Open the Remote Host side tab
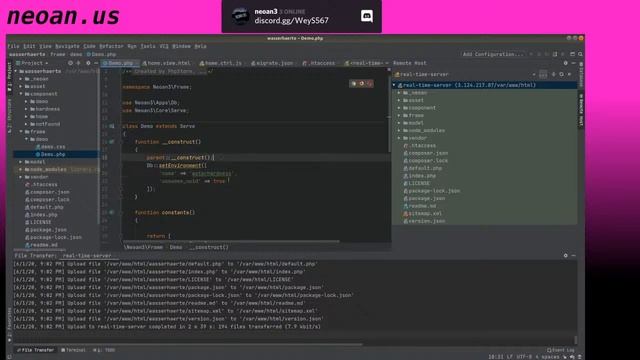This screenshot has width=640, height=360. click(581, 110)
